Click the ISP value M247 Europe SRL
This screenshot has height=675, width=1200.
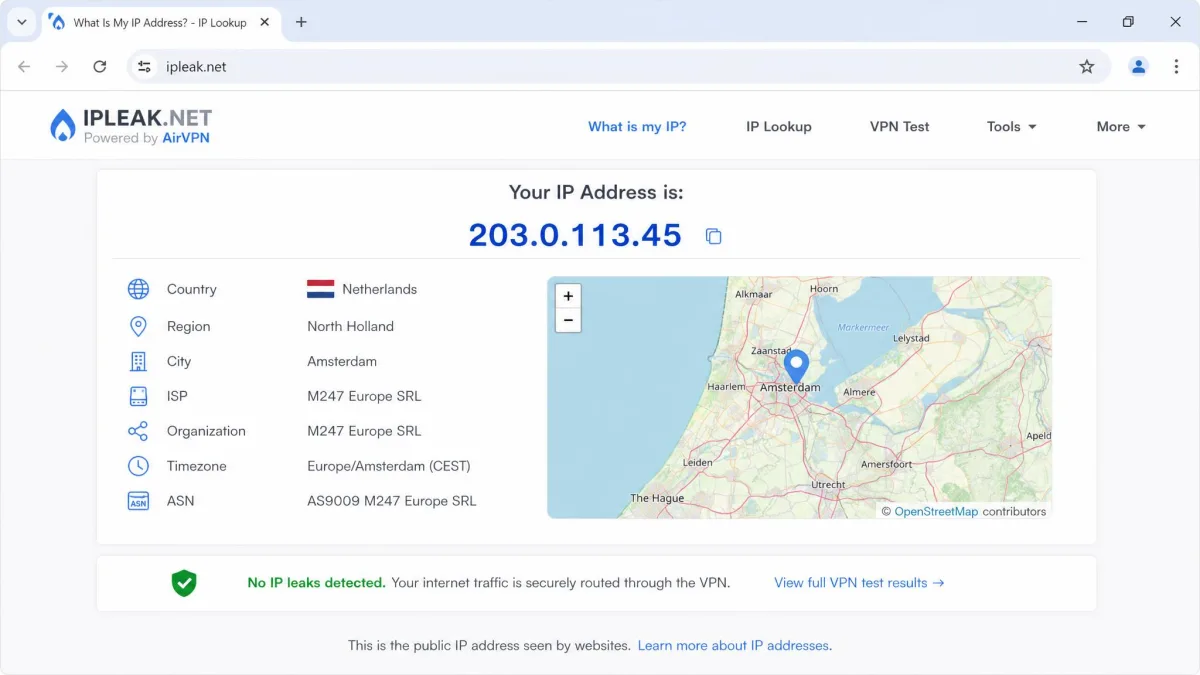tap(364, 396)
